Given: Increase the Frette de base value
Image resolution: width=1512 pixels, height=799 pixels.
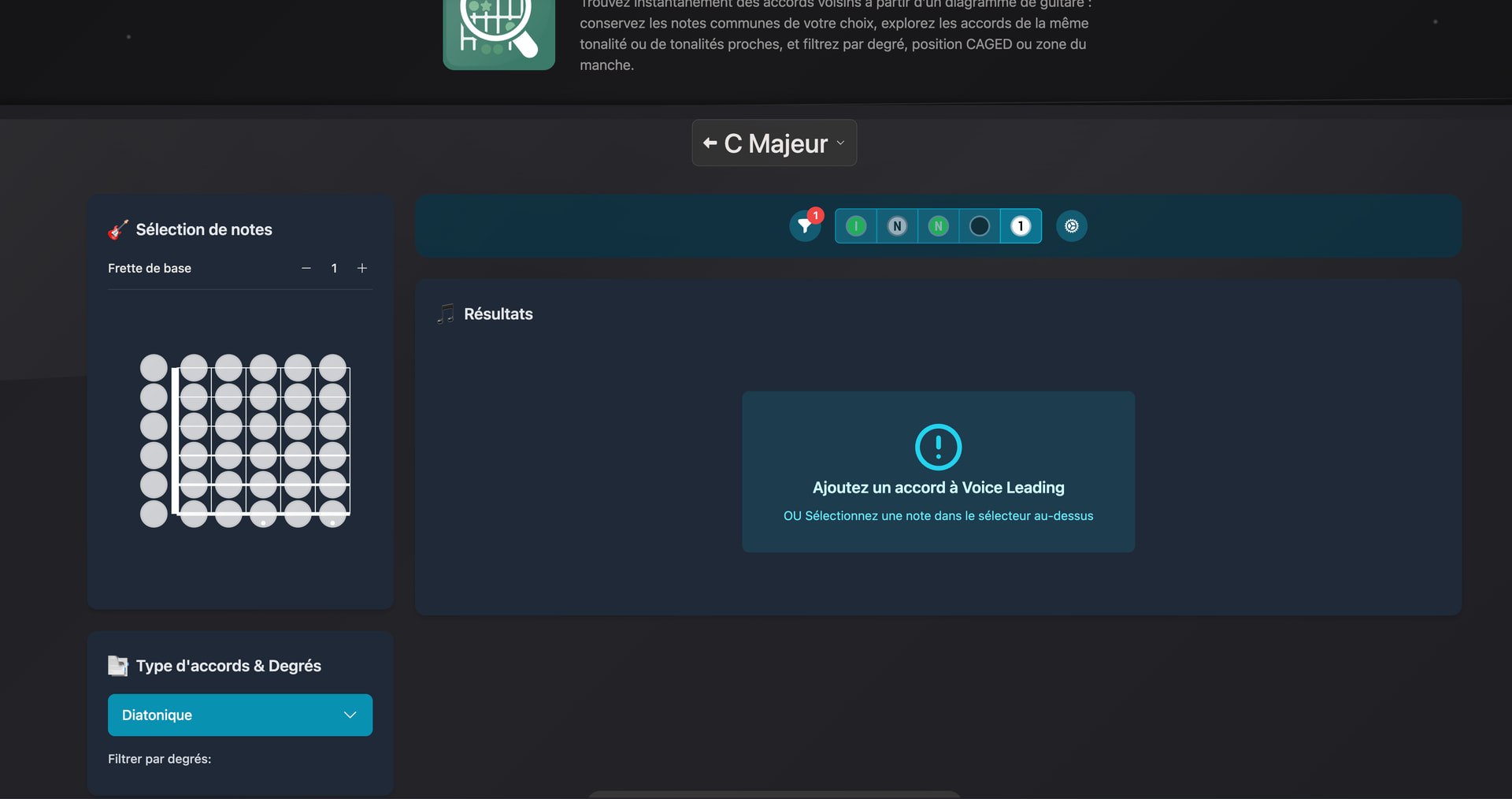Looking at the screenshot, I should 362,269.
